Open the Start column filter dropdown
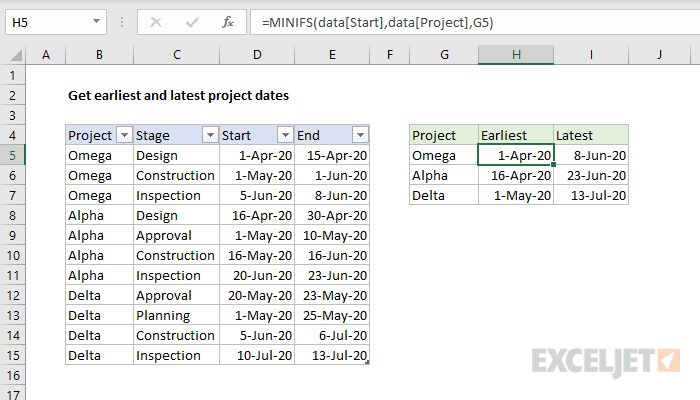Viewport: 700px width, 400px height. (285, 135)
